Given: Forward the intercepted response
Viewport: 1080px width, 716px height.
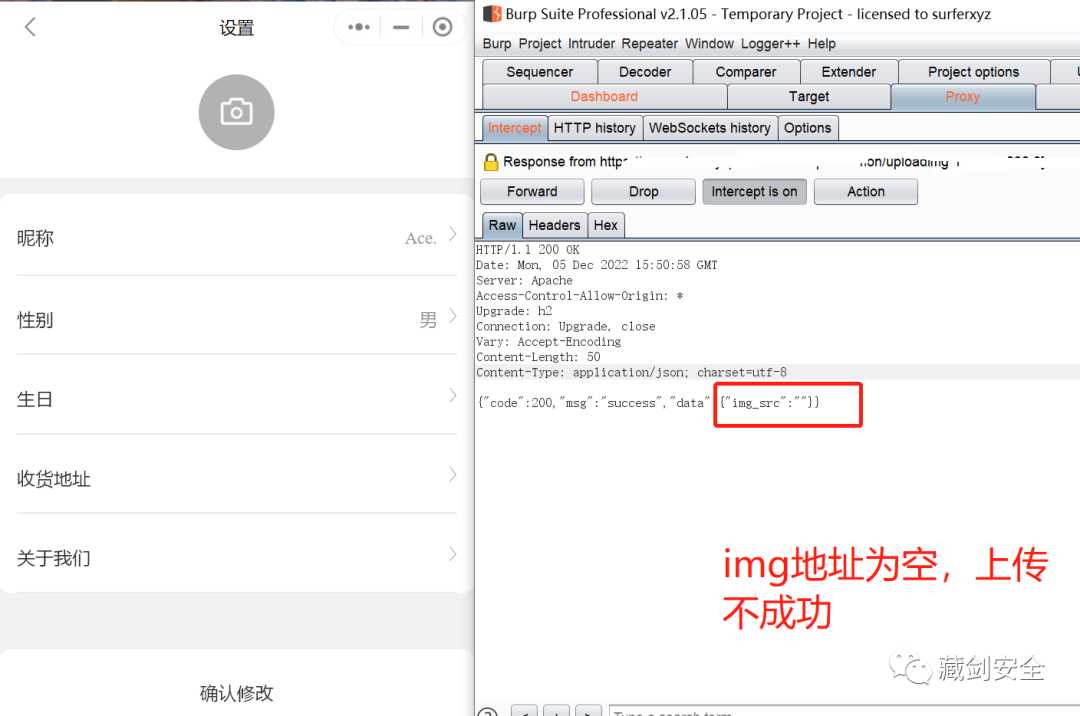Looking at the screenshot, I should [x=532, y=191].
